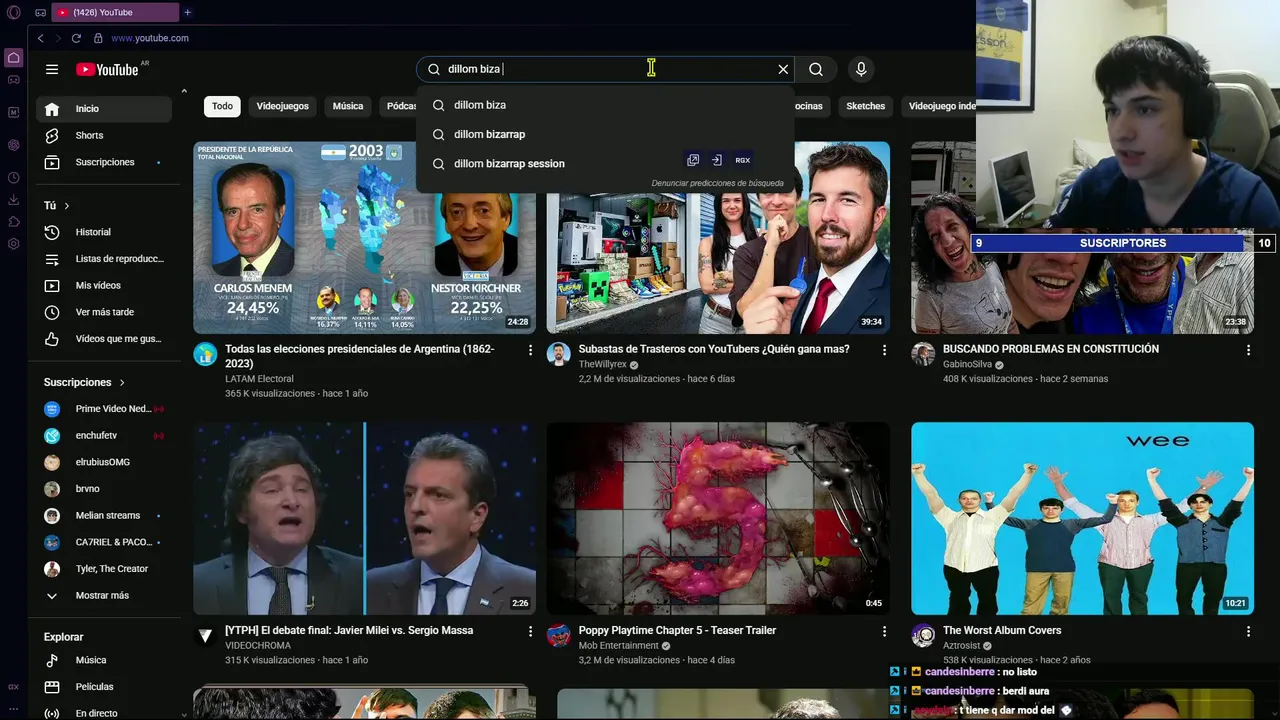View site security lock info
1280x720 pixels.
click(98, 38)
